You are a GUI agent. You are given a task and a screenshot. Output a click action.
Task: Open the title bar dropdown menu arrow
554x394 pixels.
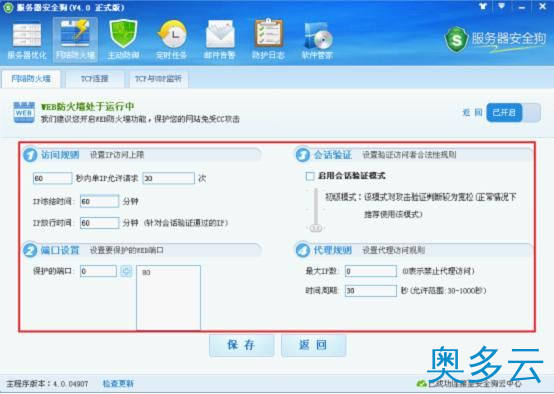pos(501,6)
